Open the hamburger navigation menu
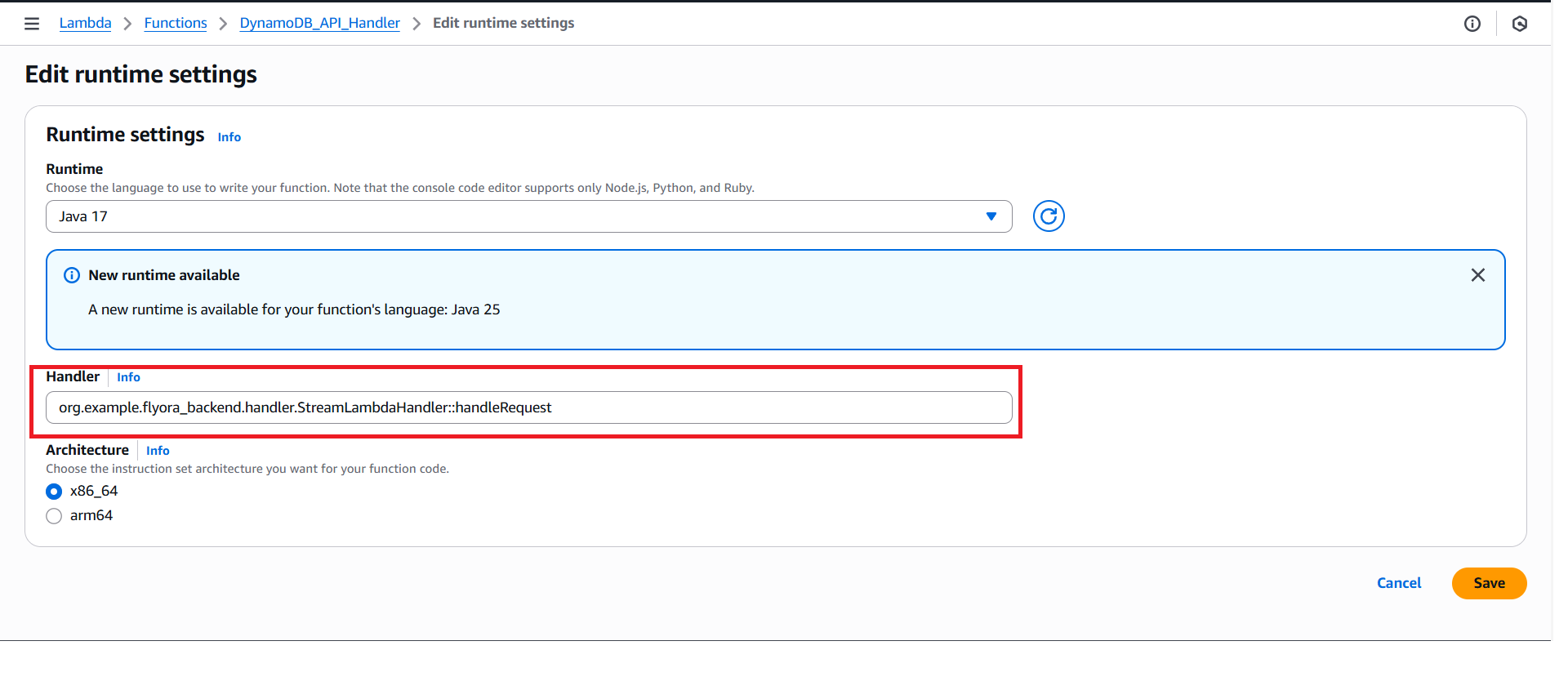This screenshot has height=690, width=1568. click(x=32, y=24)
